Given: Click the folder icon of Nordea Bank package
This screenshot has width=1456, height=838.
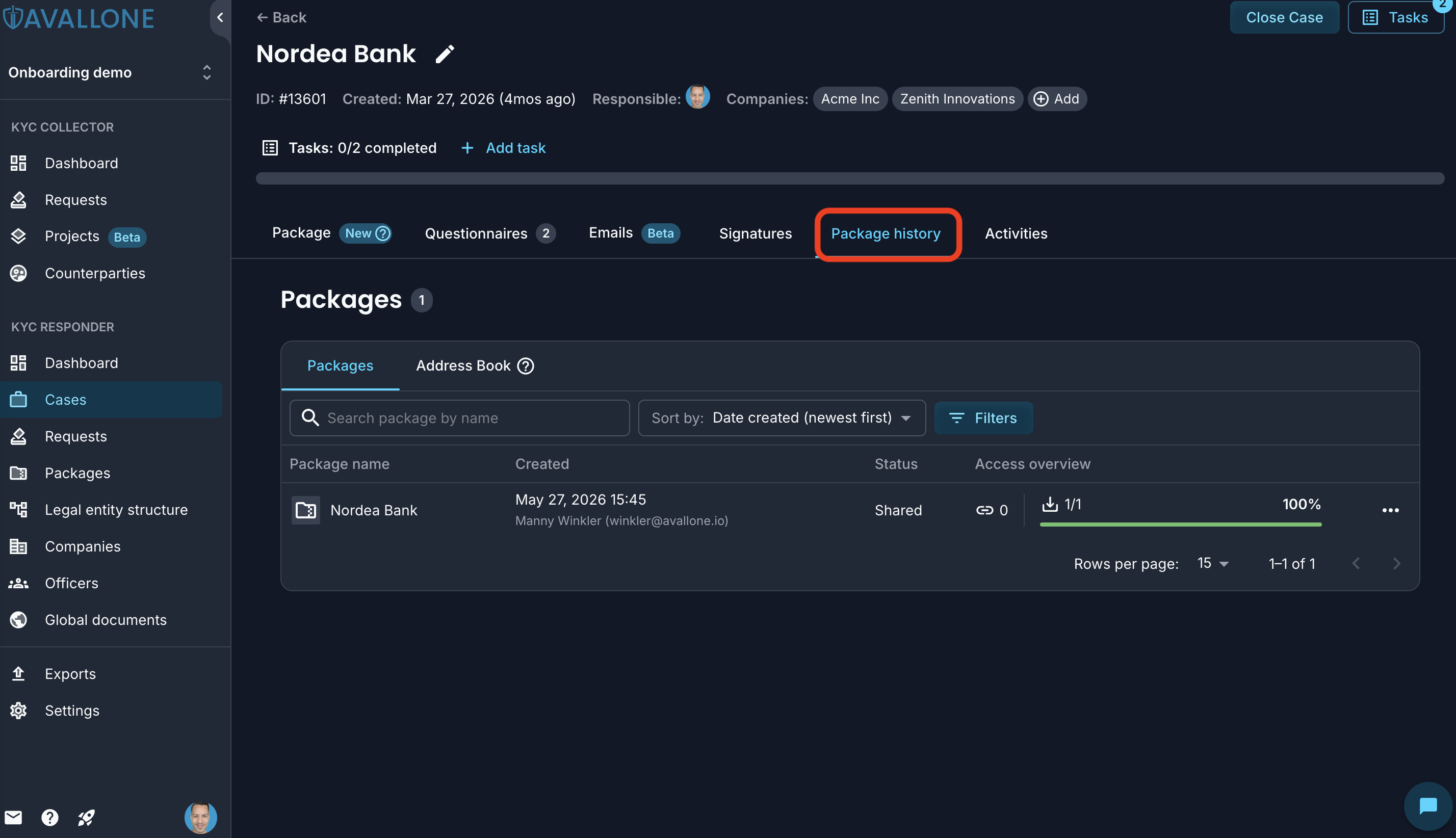Looking at the screenshot, I should 305,510.
